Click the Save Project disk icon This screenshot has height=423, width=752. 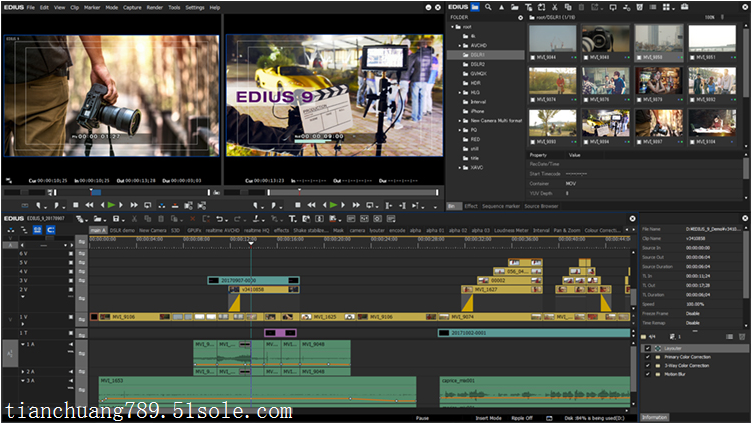pos(116,219)
